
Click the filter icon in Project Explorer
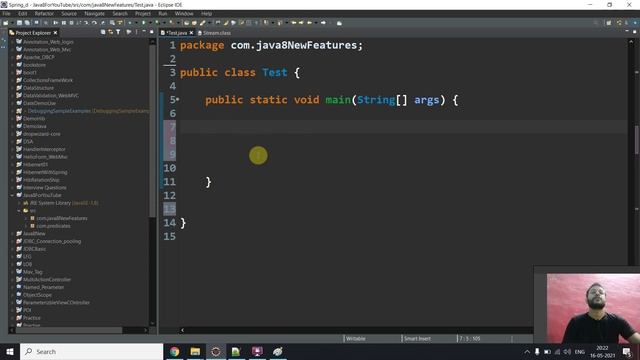click(118, 32)
